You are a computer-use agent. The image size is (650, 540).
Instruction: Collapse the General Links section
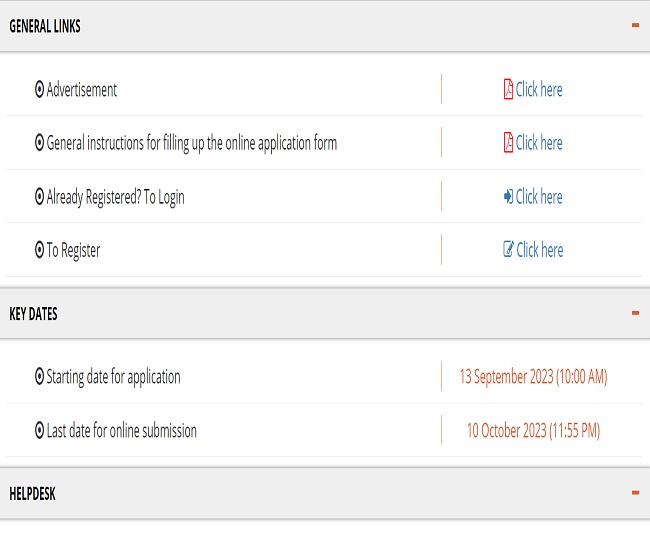pyautogui.click(x=635, y=25)
